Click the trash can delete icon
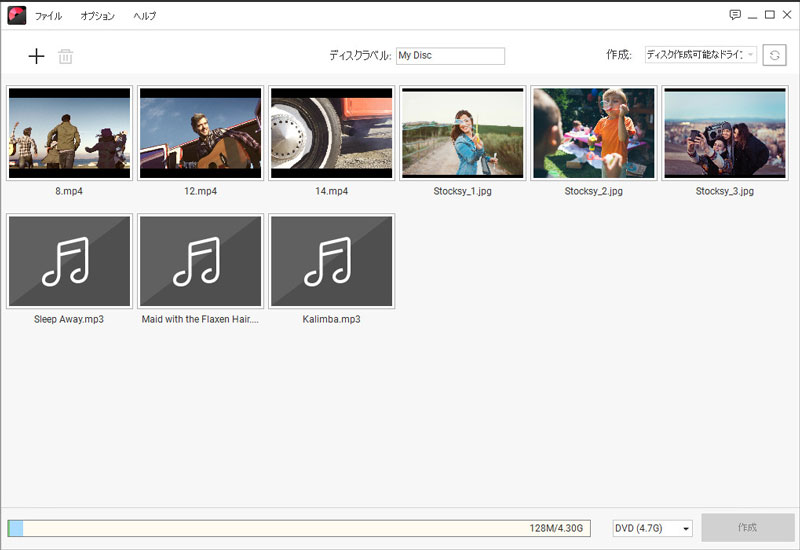Viewport: 800px width, 550px height. (65, 56)
